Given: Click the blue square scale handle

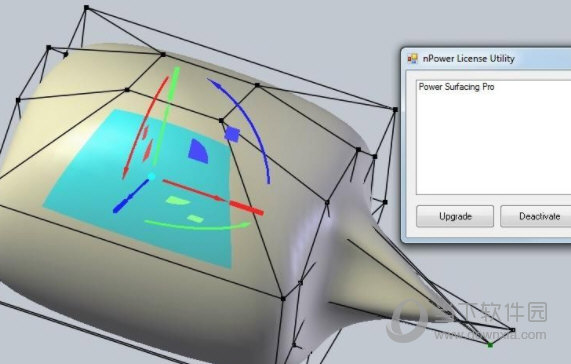Looking at the screenshot, I should (232, 134).
